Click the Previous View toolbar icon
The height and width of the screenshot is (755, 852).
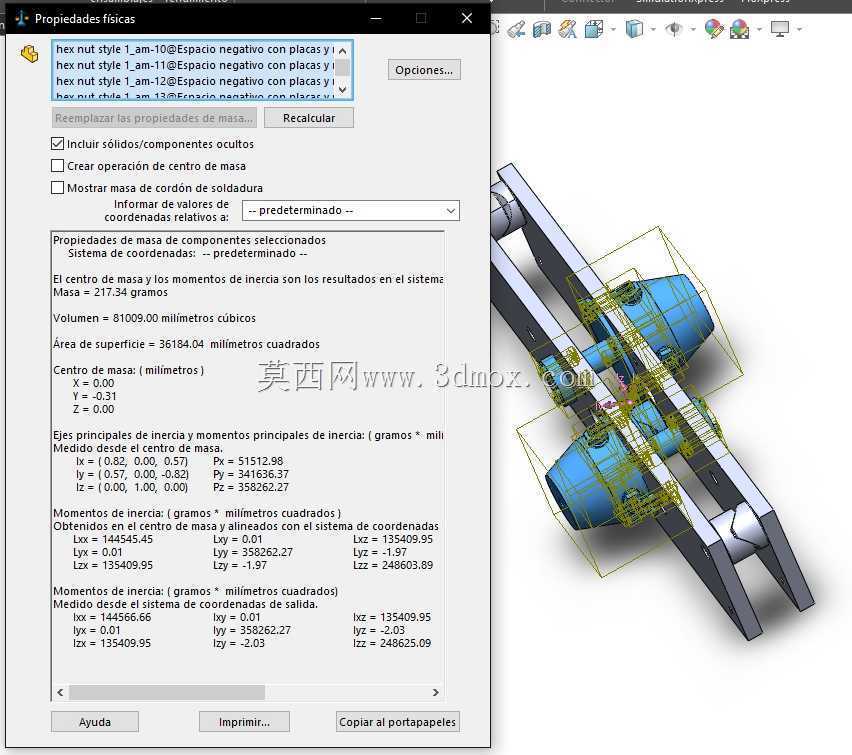click(x=517, y=29)
